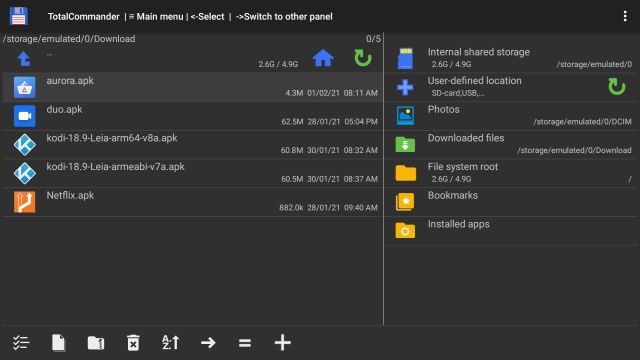Click the Photos picture icon
The image size is (640, 360).
coord(405,116)
